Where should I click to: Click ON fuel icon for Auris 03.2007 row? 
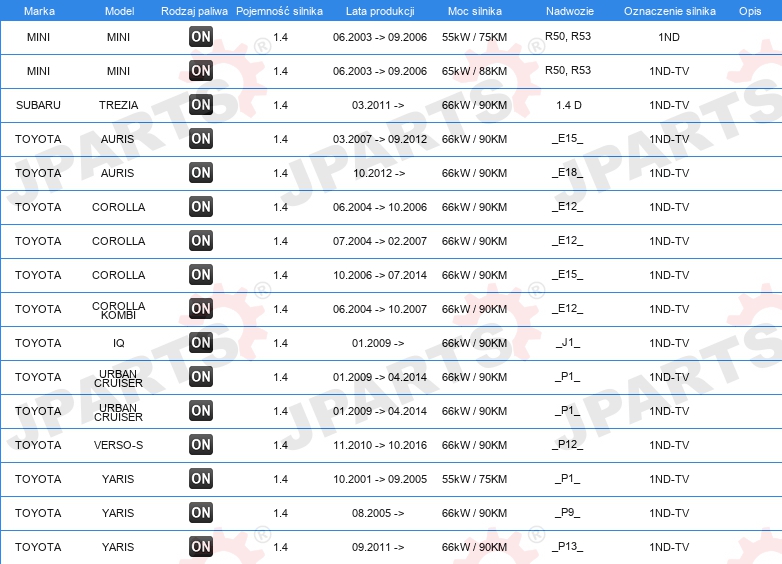(201, 138)
